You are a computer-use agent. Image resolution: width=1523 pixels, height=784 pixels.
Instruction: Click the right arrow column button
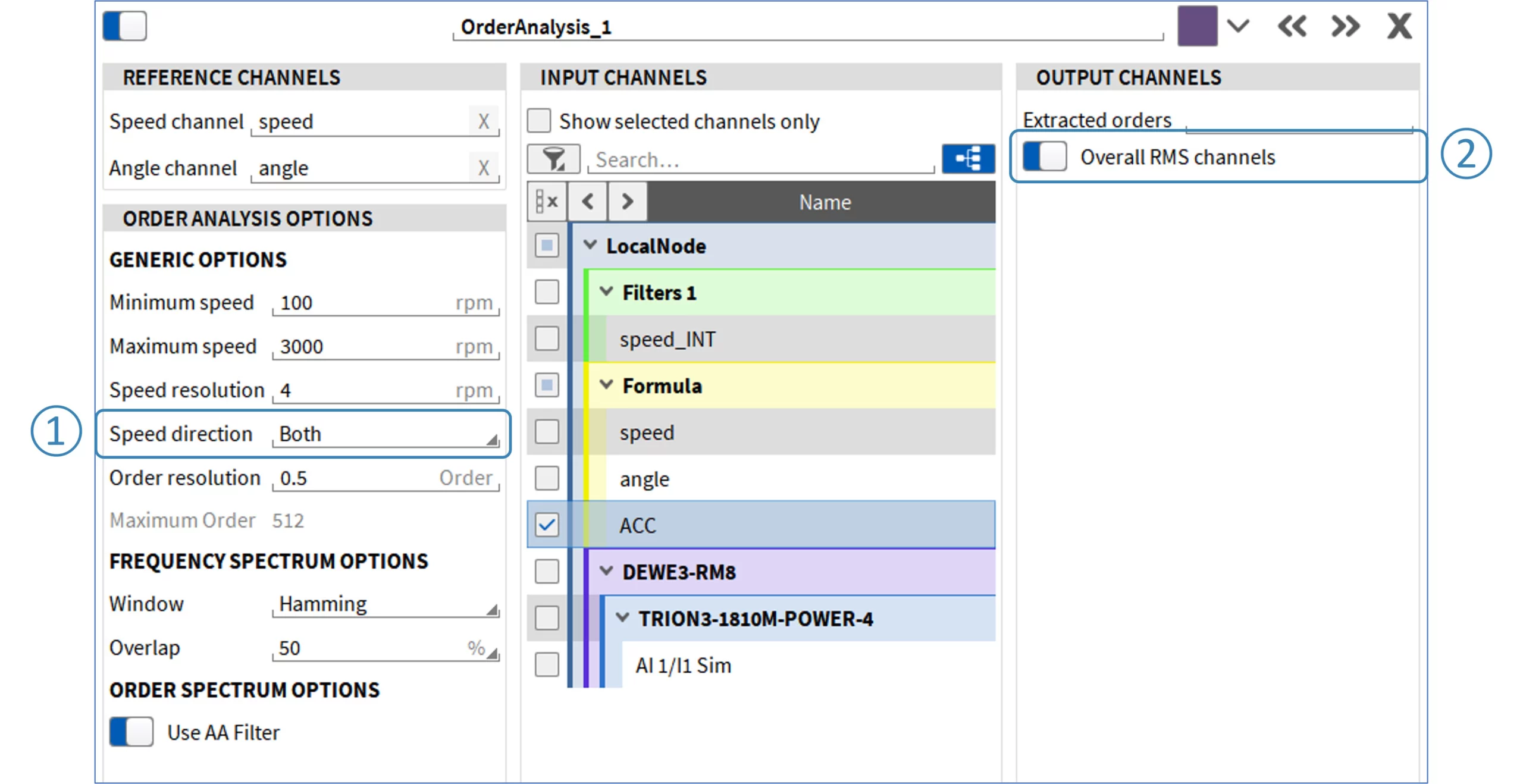point(626,202)
